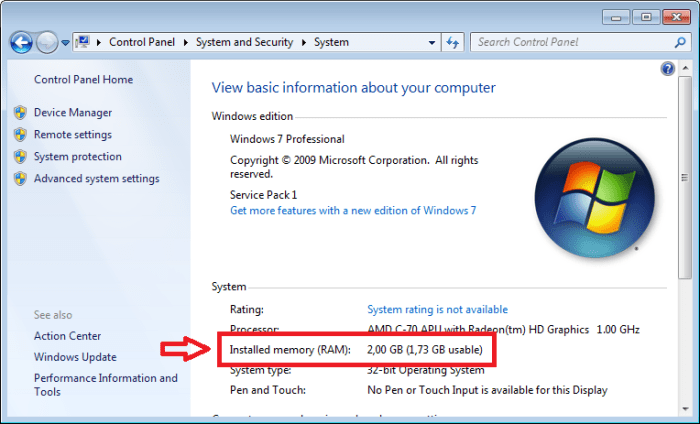Go to Control Panel breadcrumb

142,42
